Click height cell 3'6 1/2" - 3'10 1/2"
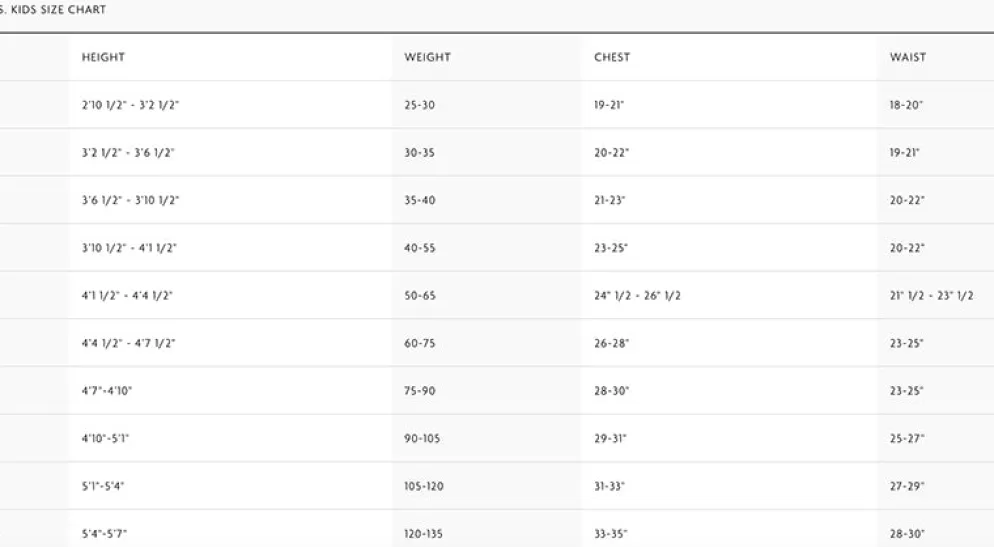This screenshot has height=547, width=994. [x=131, y=200]
